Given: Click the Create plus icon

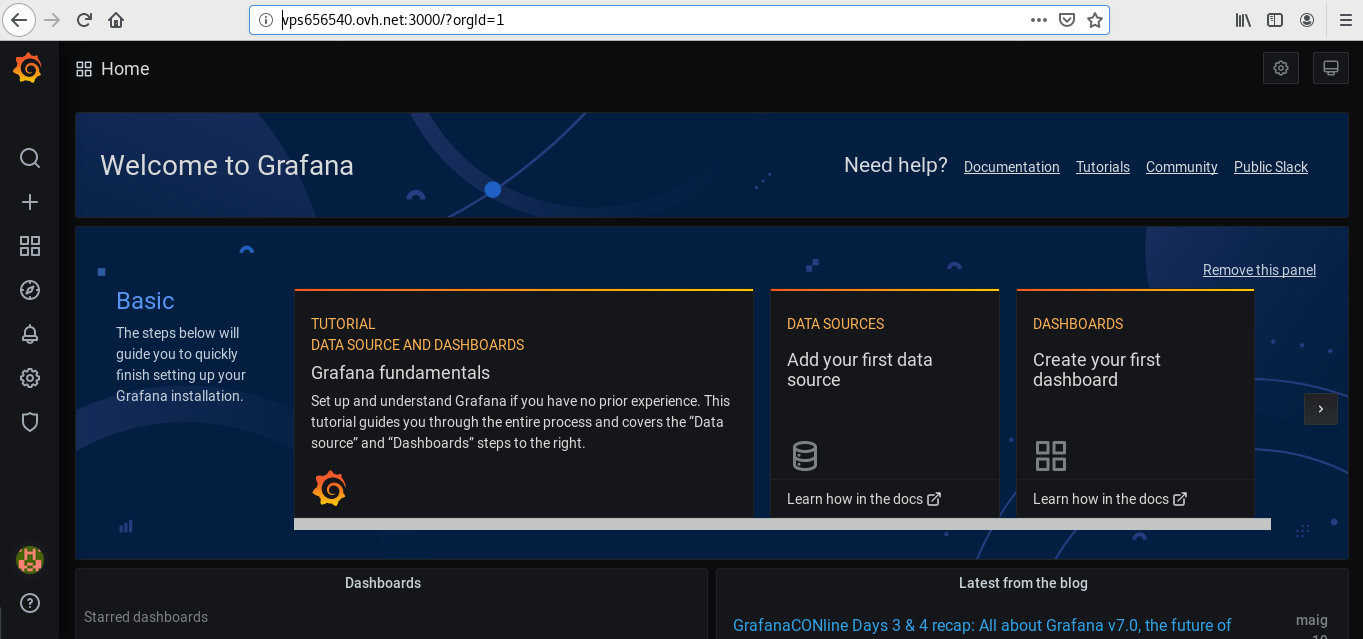Looking at the screenshot, I should click(x=30, y=202).
